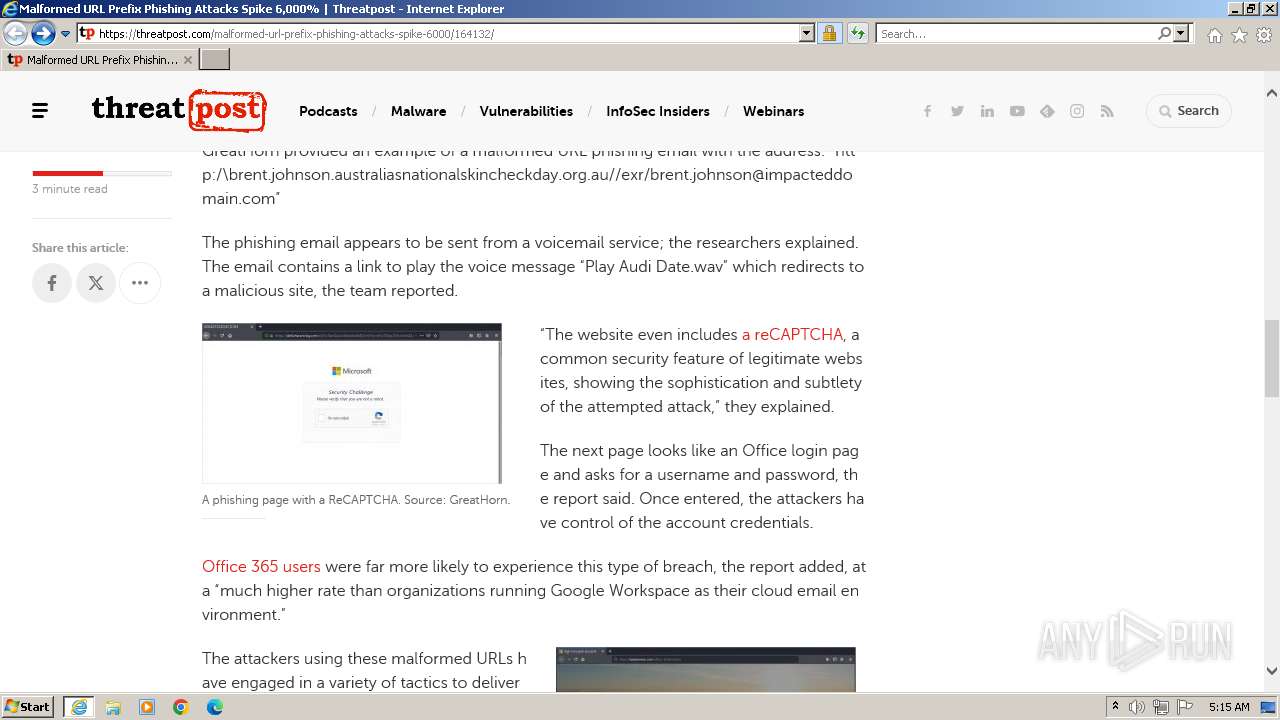The height and width of the screenshot is (720, 1280).
Task: Open the RSS feed icon in header
Action: [1107, 111]
